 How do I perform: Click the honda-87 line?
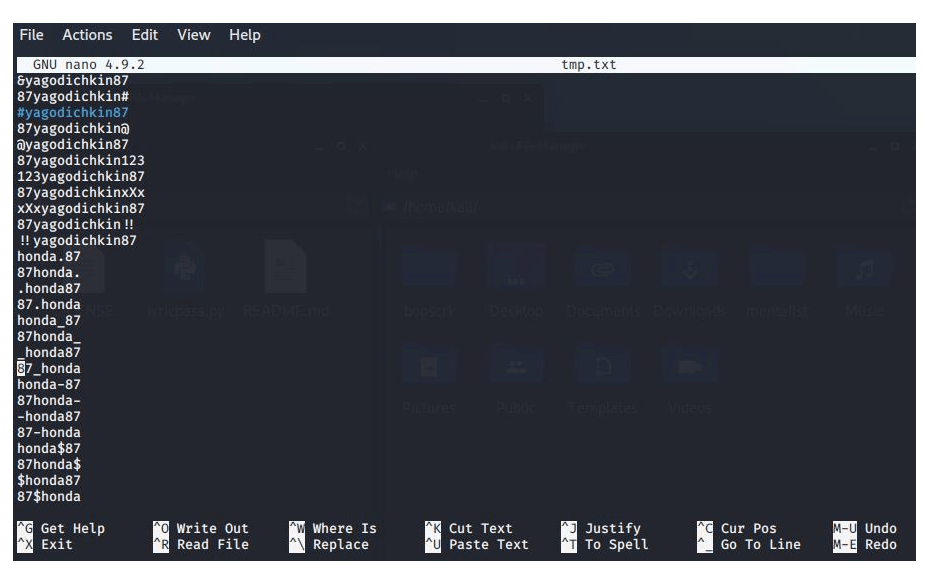coord(49,384)
